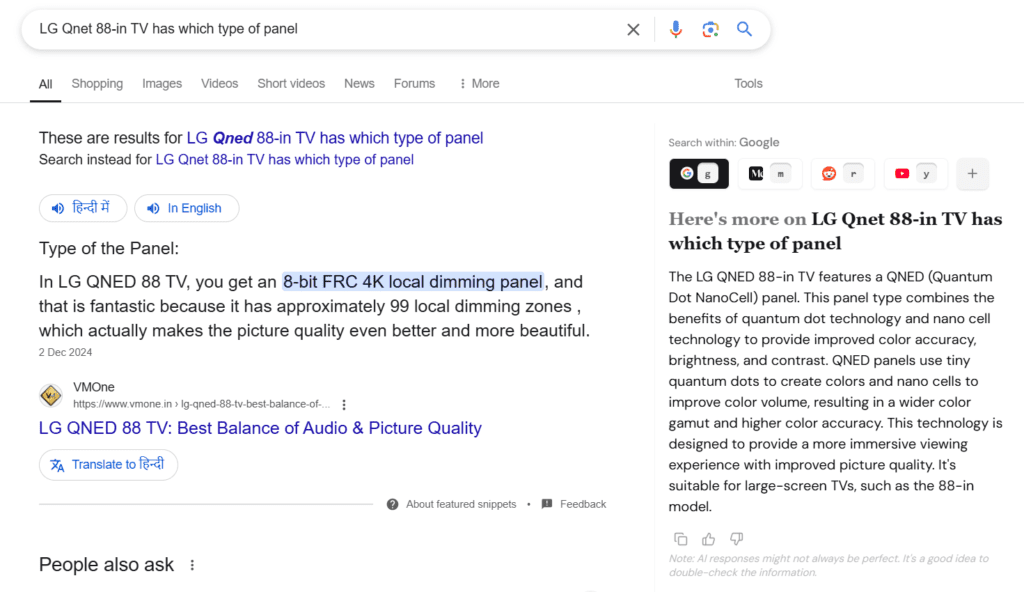
Task: Click the voice search microphone icon
Action: [x=675, y=29]
